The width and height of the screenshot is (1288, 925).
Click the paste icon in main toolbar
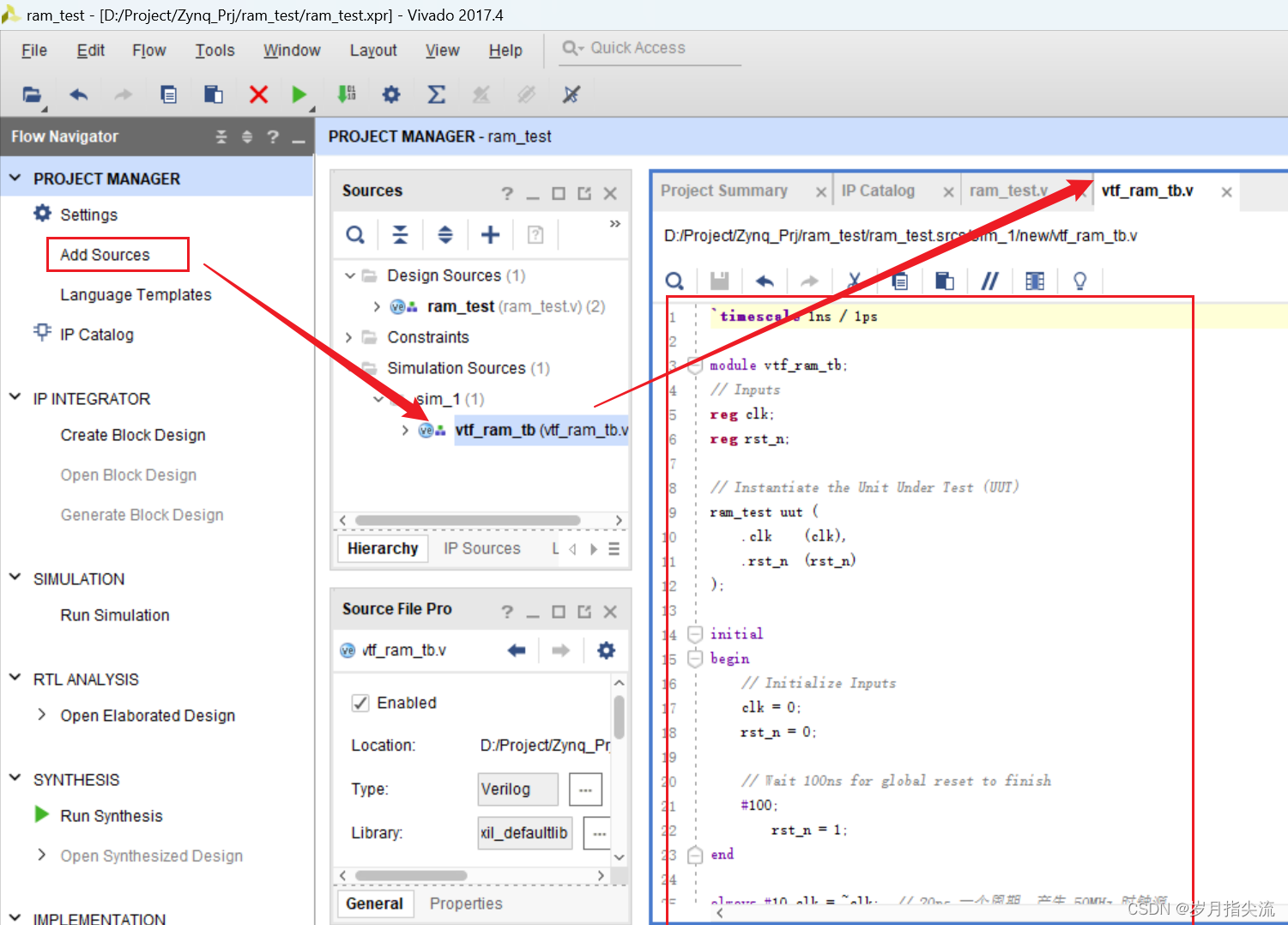[214, 94]
